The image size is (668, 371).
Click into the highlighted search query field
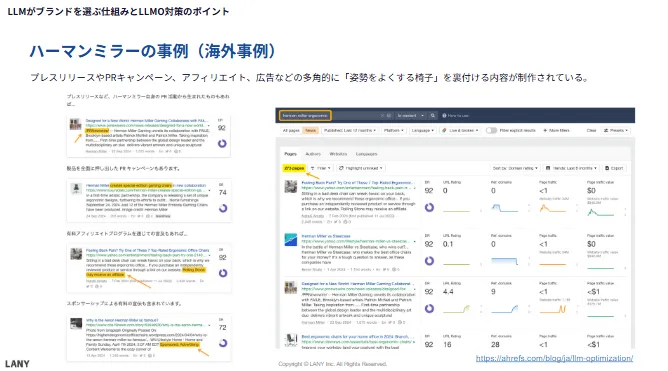pyautogui.click(x=305, y=115)
